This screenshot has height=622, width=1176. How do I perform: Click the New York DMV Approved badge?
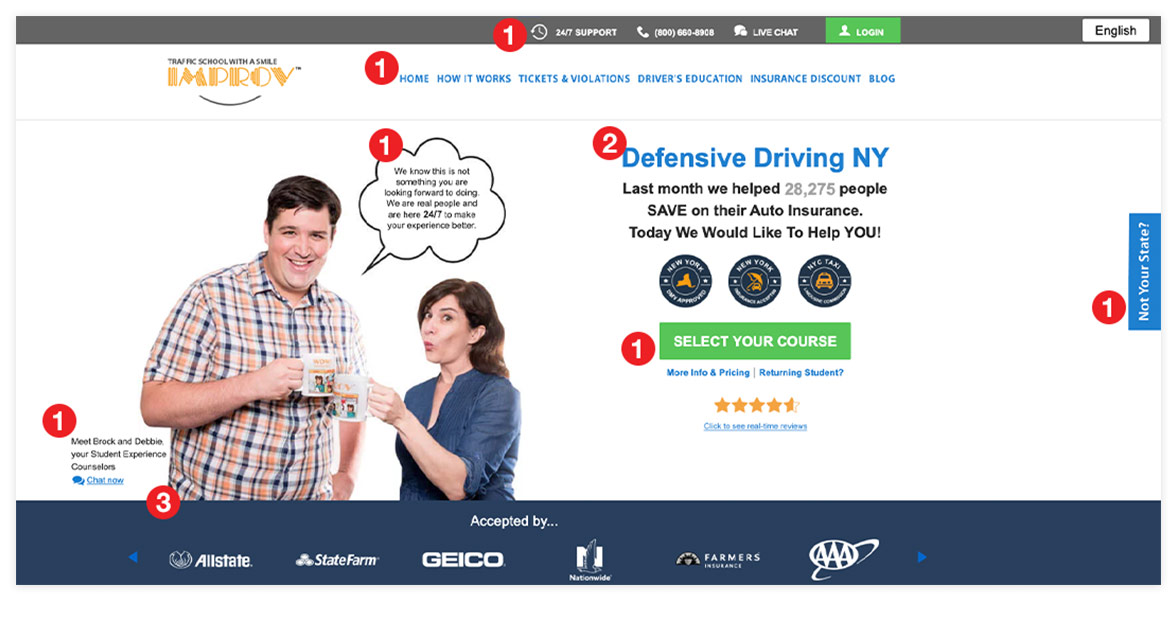click(686, 281)
